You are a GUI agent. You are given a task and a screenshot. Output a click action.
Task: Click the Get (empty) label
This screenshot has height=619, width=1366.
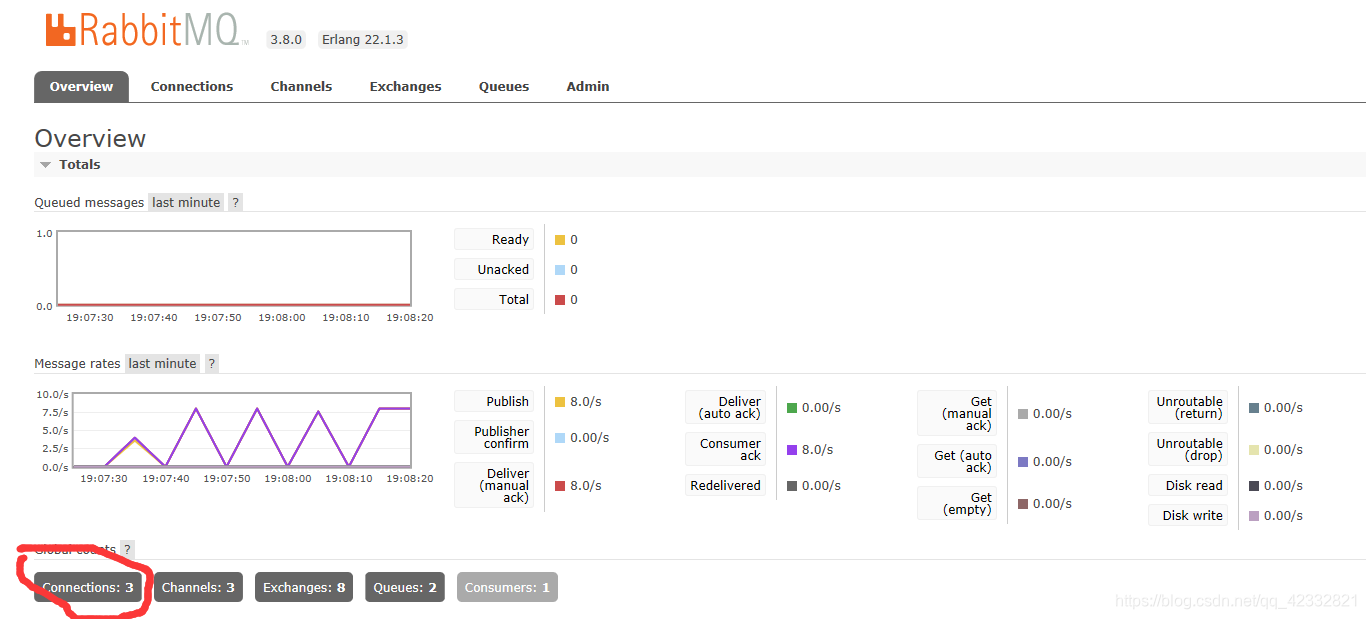tap(957, 503)
